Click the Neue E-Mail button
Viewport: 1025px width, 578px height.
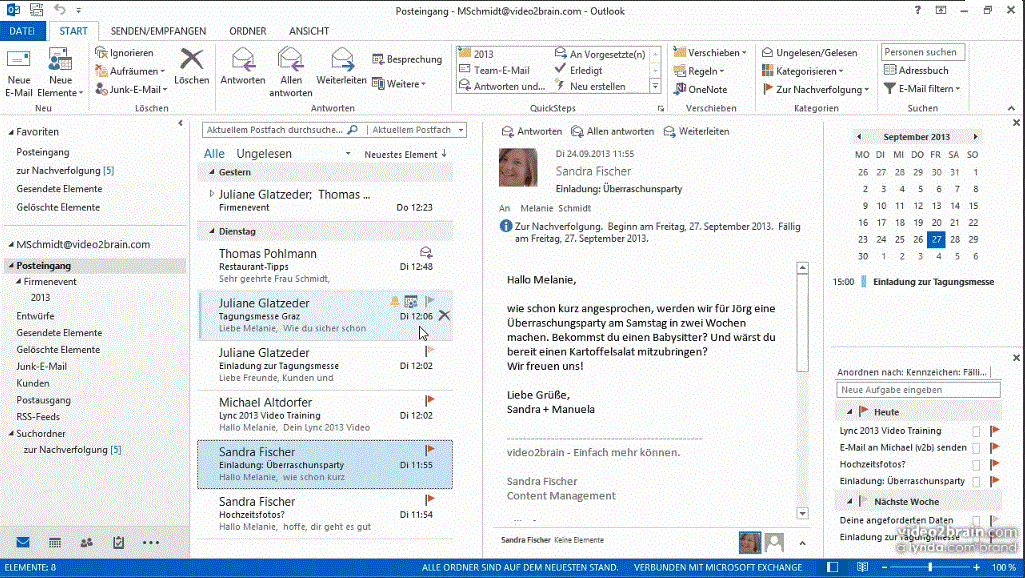tap(18, 73)
